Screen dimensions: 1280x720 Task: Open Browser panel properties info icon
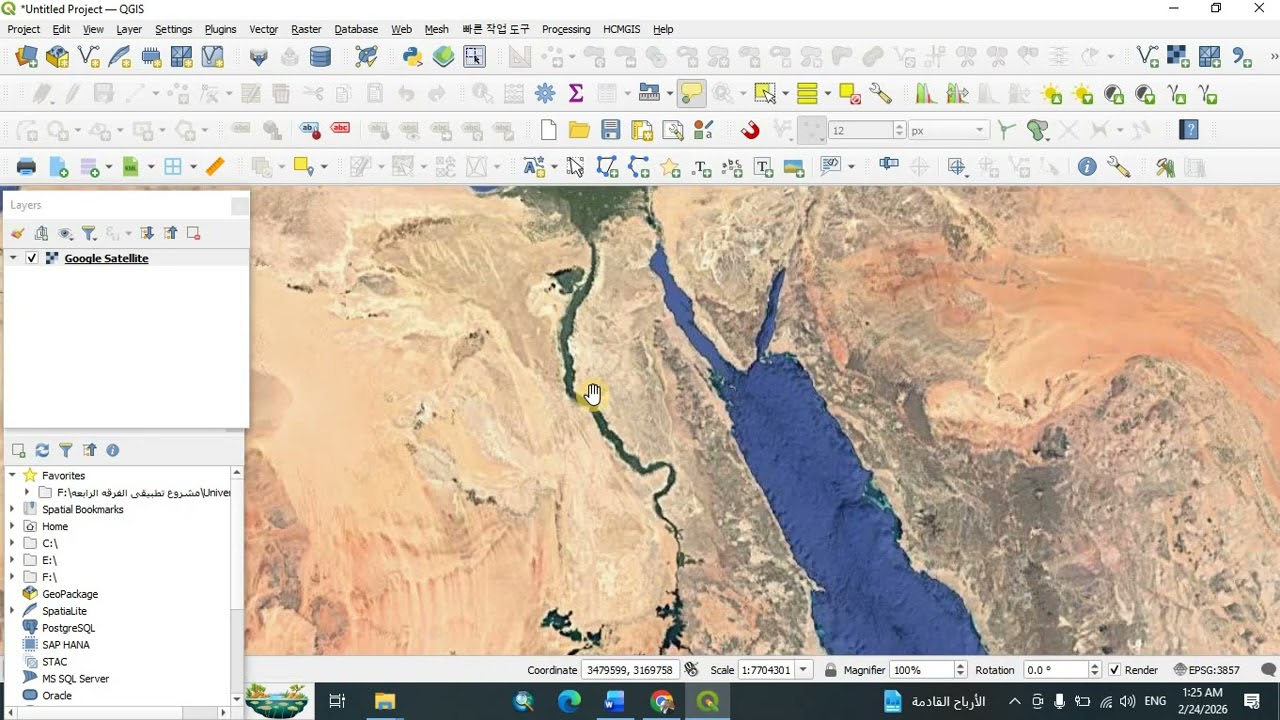pyautogui.click(x=113, y=451)
